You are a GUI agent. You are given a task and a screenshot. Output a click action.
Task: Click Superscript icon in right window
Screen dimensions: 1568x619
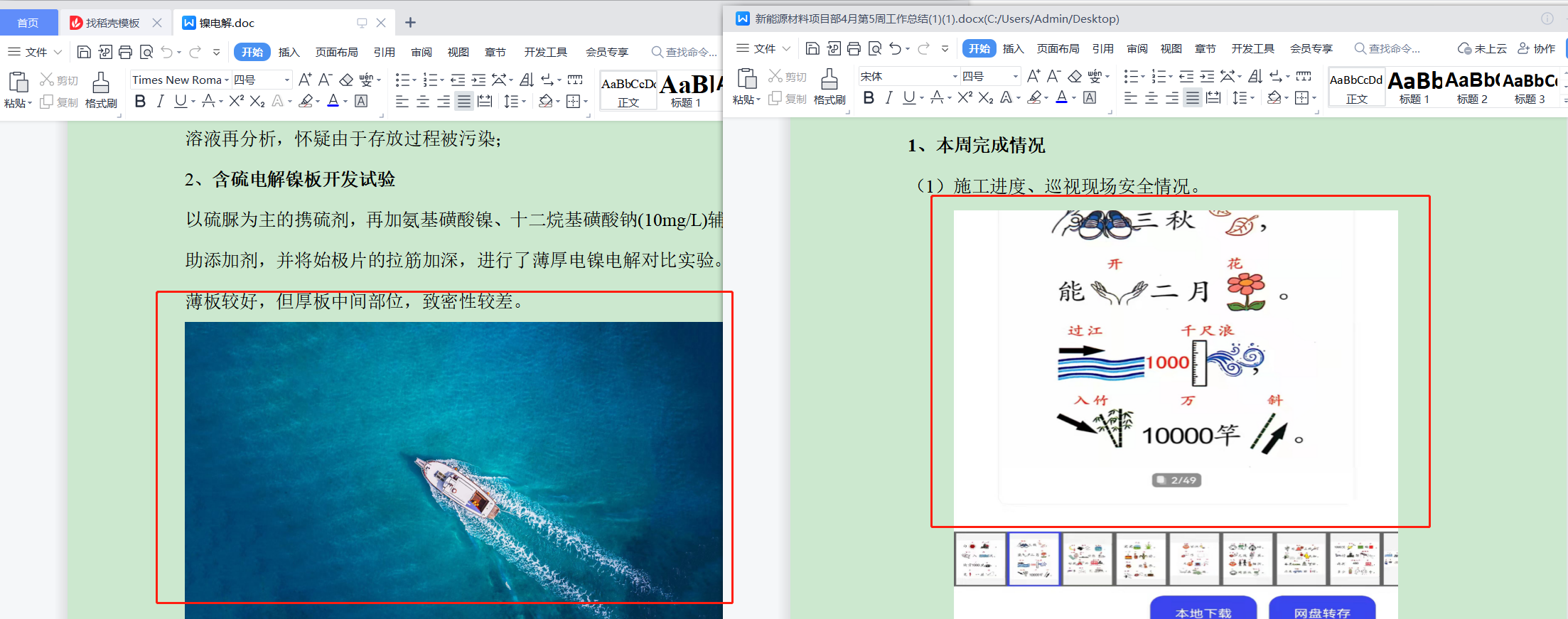coord(965,97)
